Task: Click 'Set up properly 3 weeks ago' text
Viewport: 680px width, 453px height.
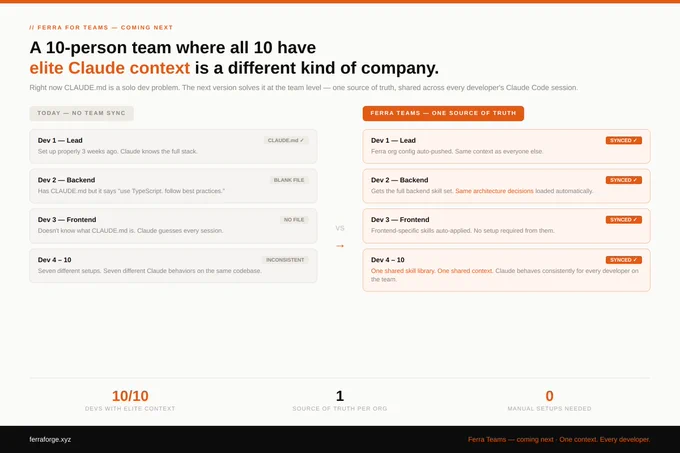Action: pyautogui.click(x=78, y=151)
